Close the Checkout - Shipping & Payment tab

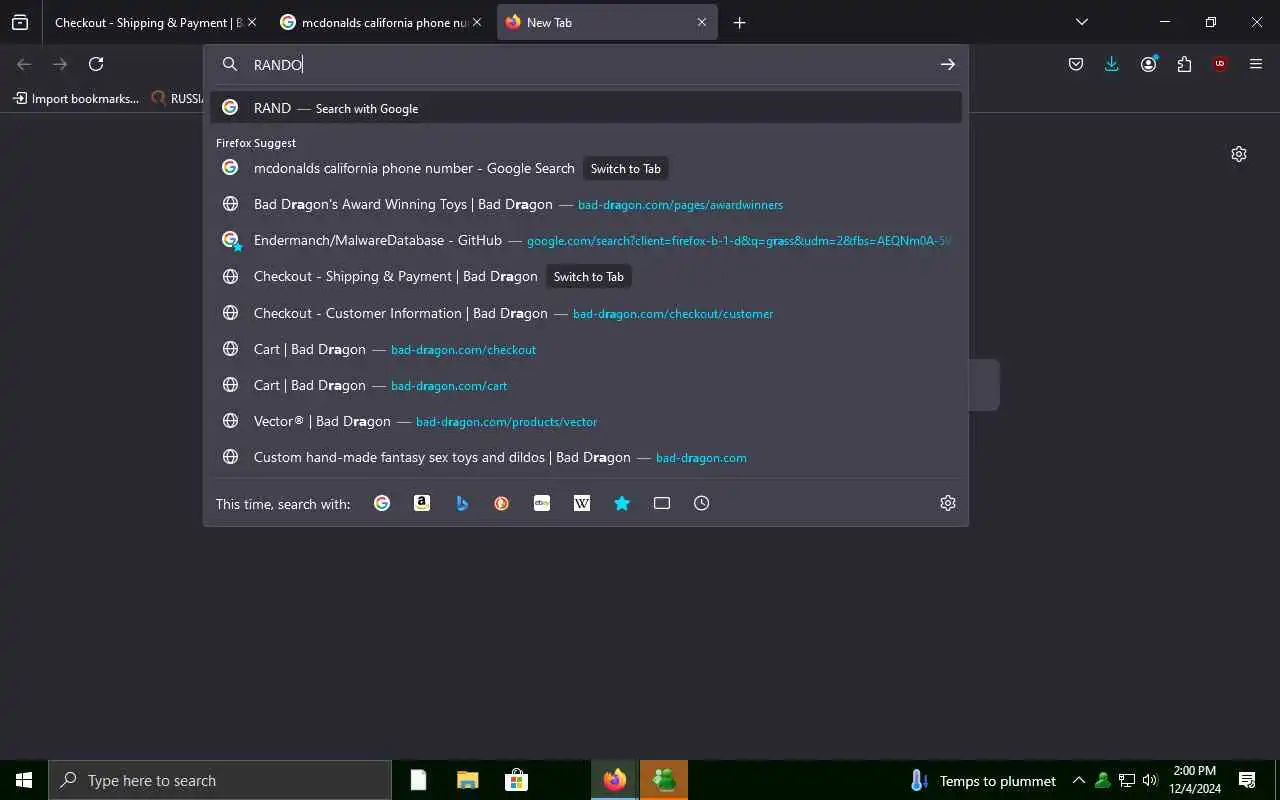[251, 22]
